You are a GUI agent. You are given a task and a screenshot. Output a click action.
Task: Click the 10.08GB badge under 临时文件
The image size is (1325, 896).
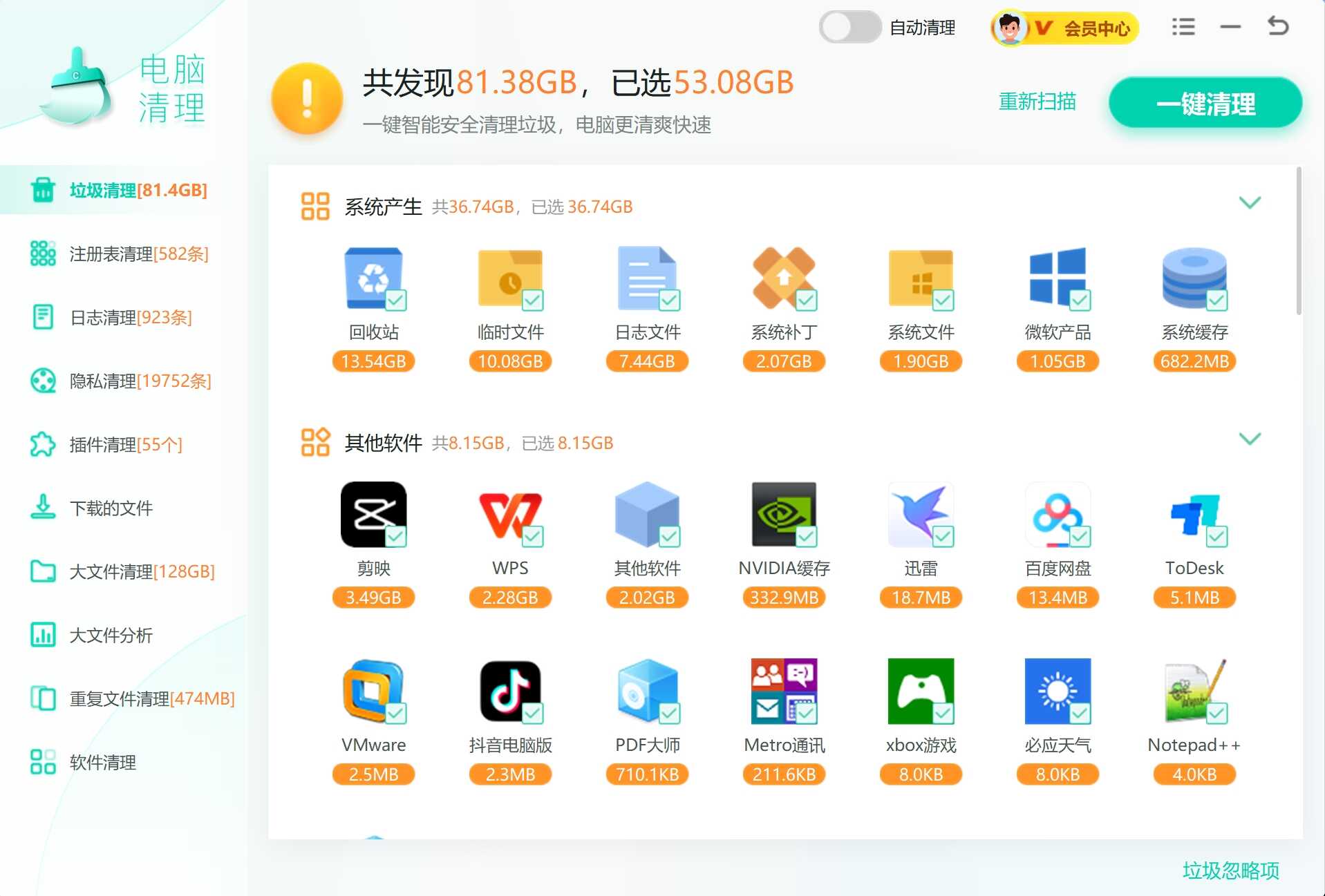[510, 361]
